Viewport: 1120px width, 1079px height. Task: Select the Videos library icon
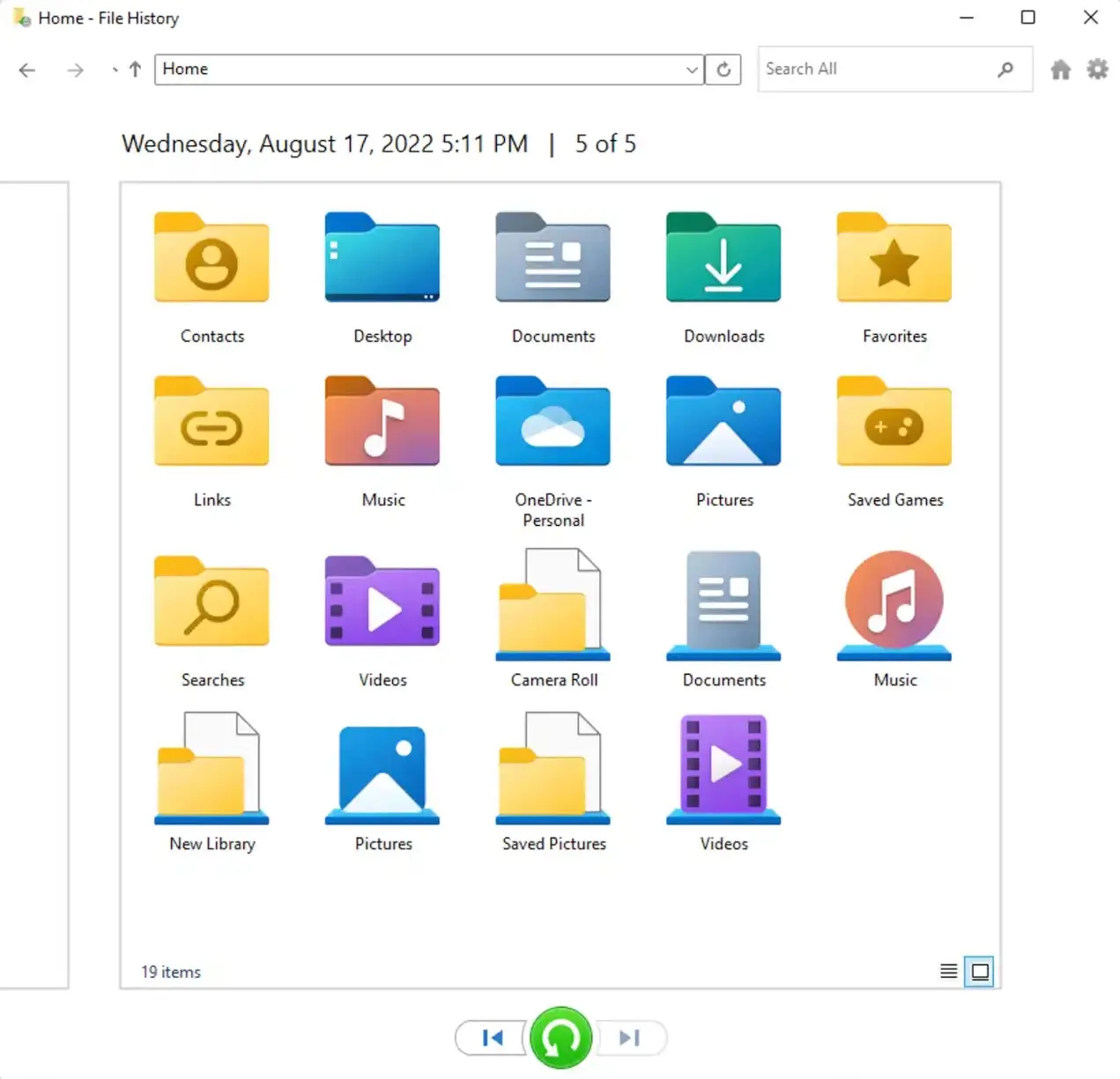tap(723, 769)
